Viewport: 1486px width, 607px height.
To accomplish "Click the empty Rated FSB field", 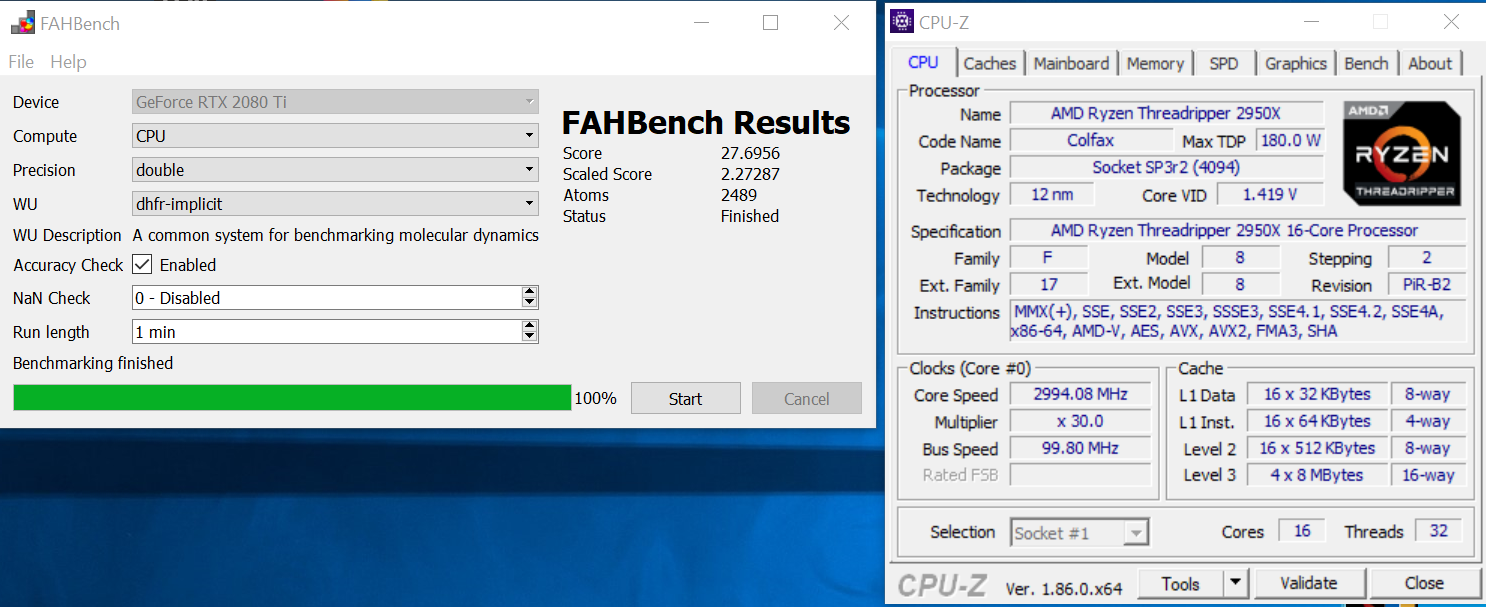I will 1081,475.
